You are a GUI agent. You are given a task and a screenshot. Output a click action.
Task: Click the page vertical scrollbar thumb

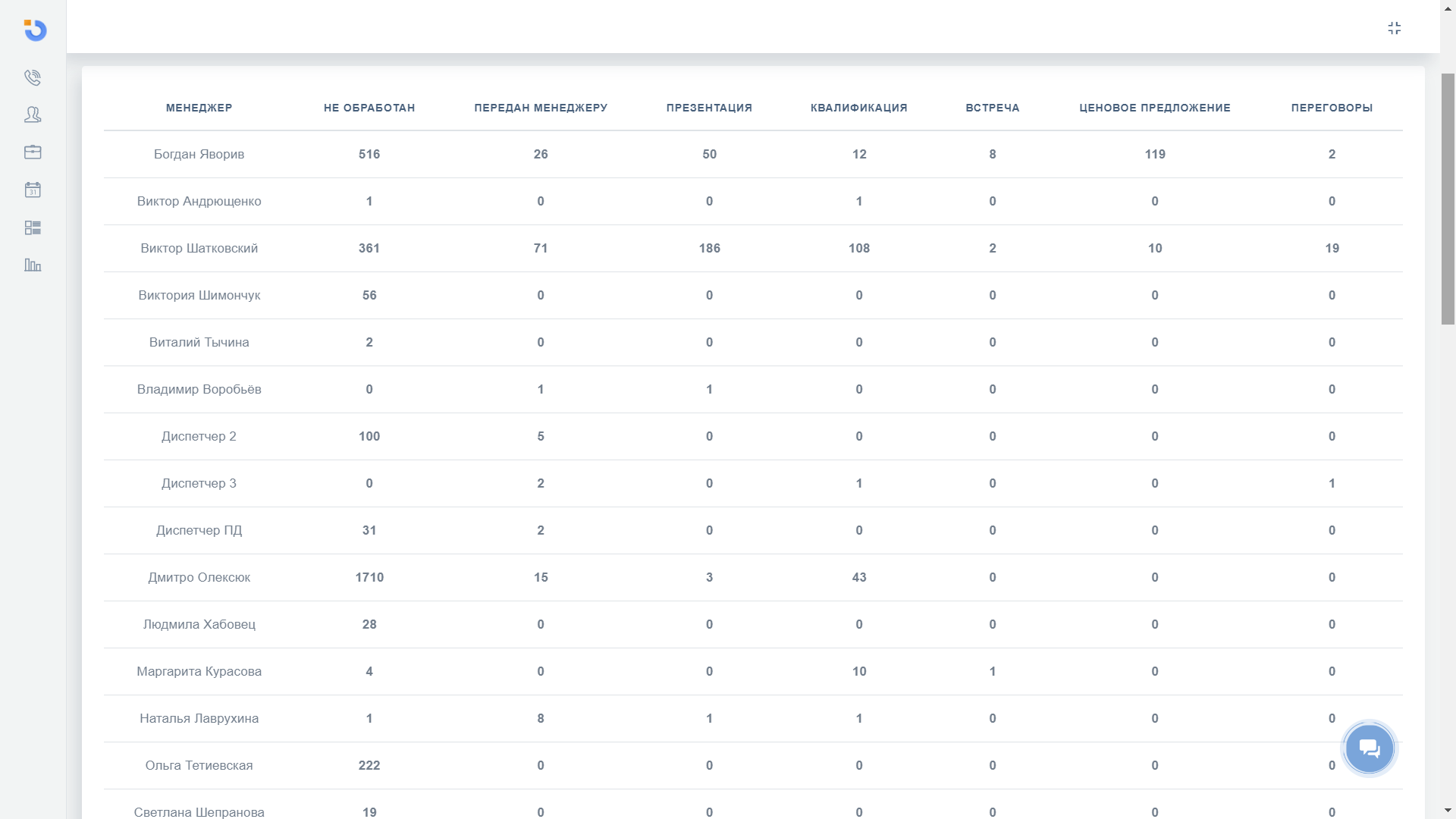1448,199
